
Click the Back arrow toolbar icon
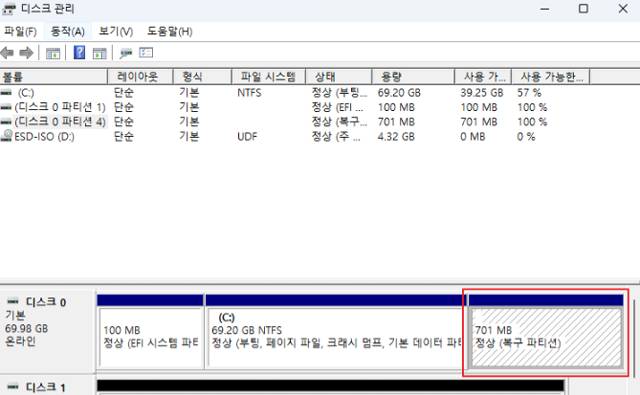(7, 53)
